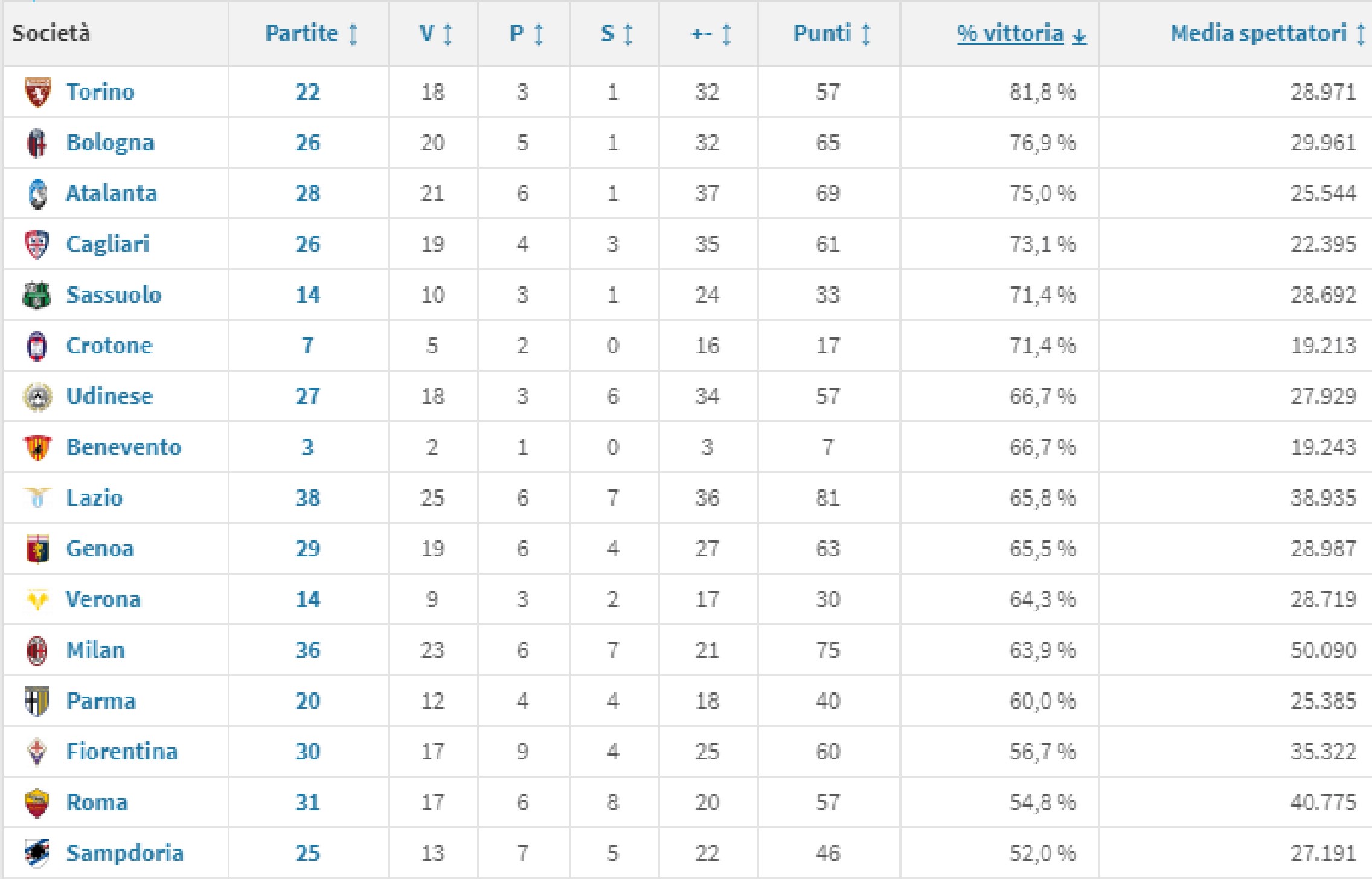
Task: Click the Torino club crest icon
Action: click(x=37, y=92)
